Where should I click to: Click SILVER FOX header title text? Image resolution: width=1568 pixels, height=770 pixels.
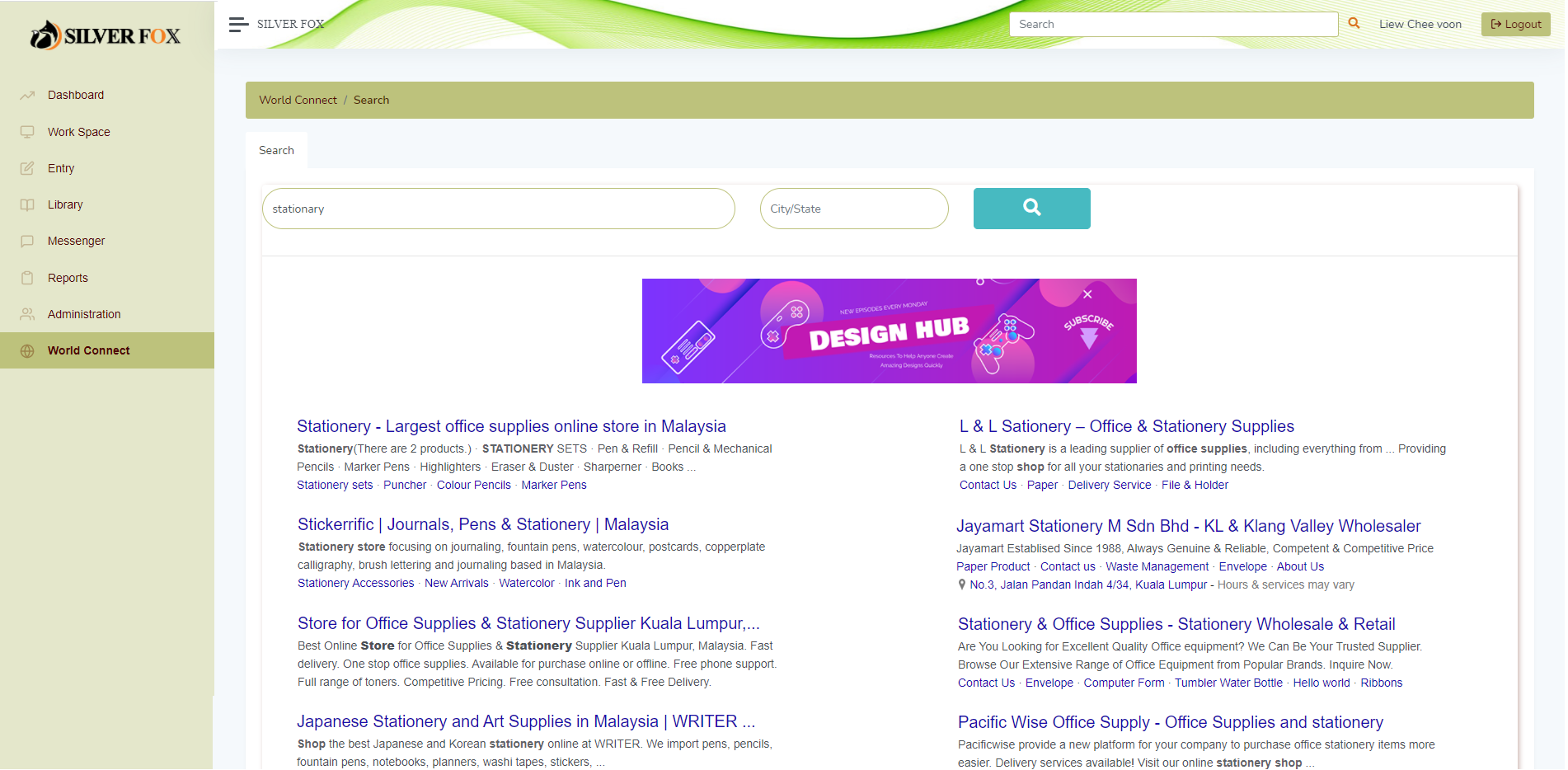click(x=291, y=24)
